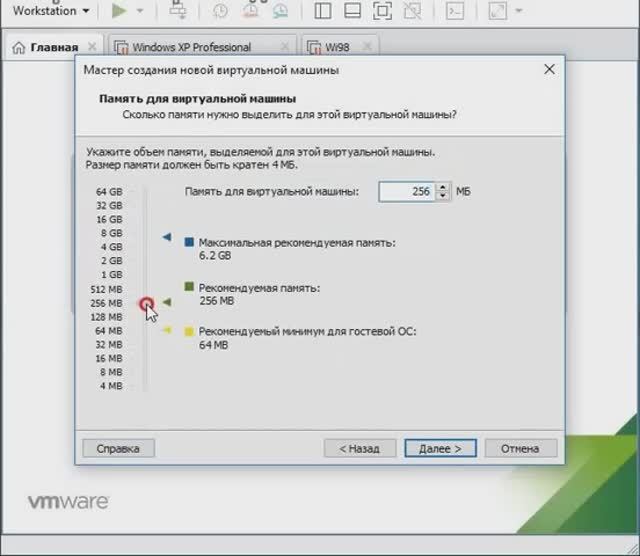
Task: Close the Windows XP Professional tab
Action: [284, 47]
